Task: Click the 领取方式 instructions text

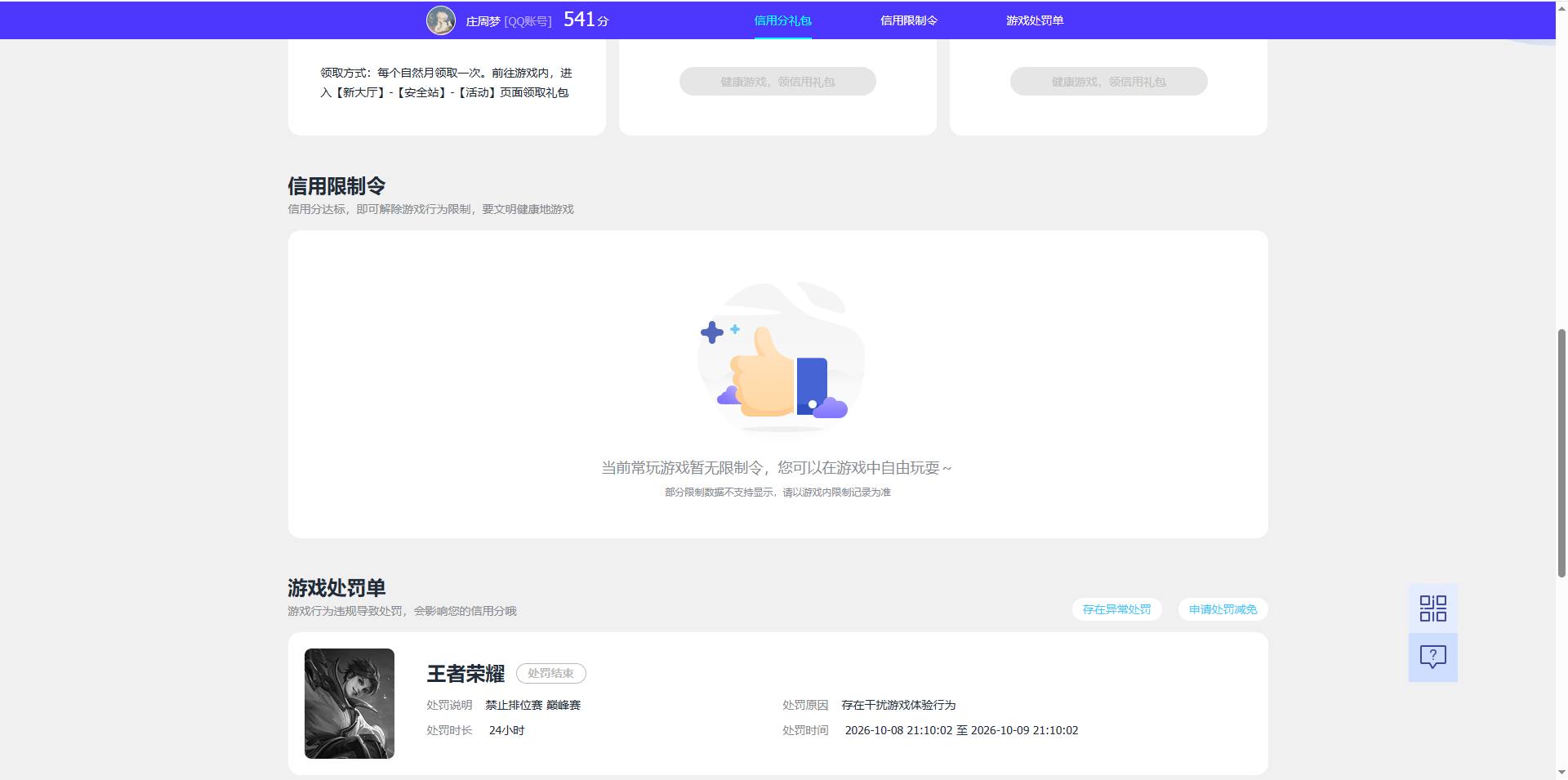Action: [x=446, y=82]
